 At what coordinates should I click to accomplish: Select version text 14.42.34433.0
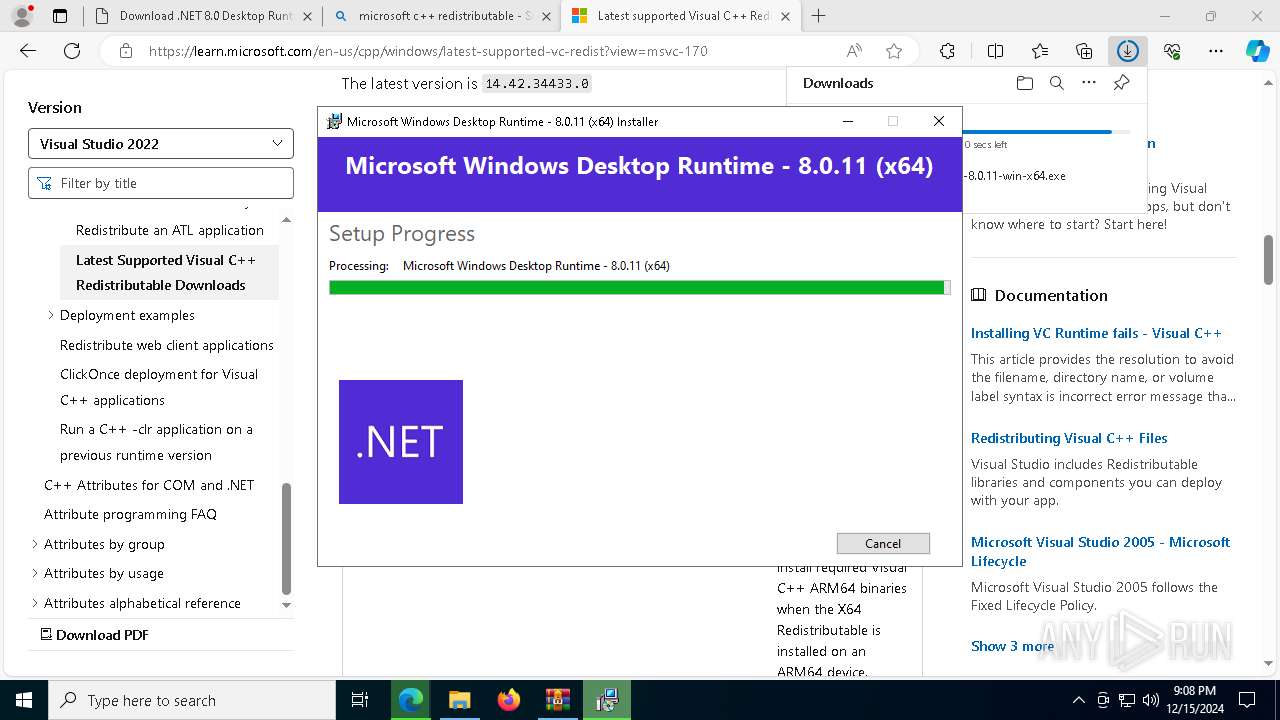coord(537,84)
